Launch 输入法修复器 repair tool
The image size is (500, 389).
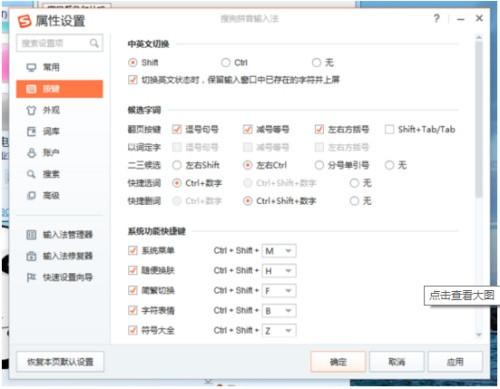(x=59, y=256)
